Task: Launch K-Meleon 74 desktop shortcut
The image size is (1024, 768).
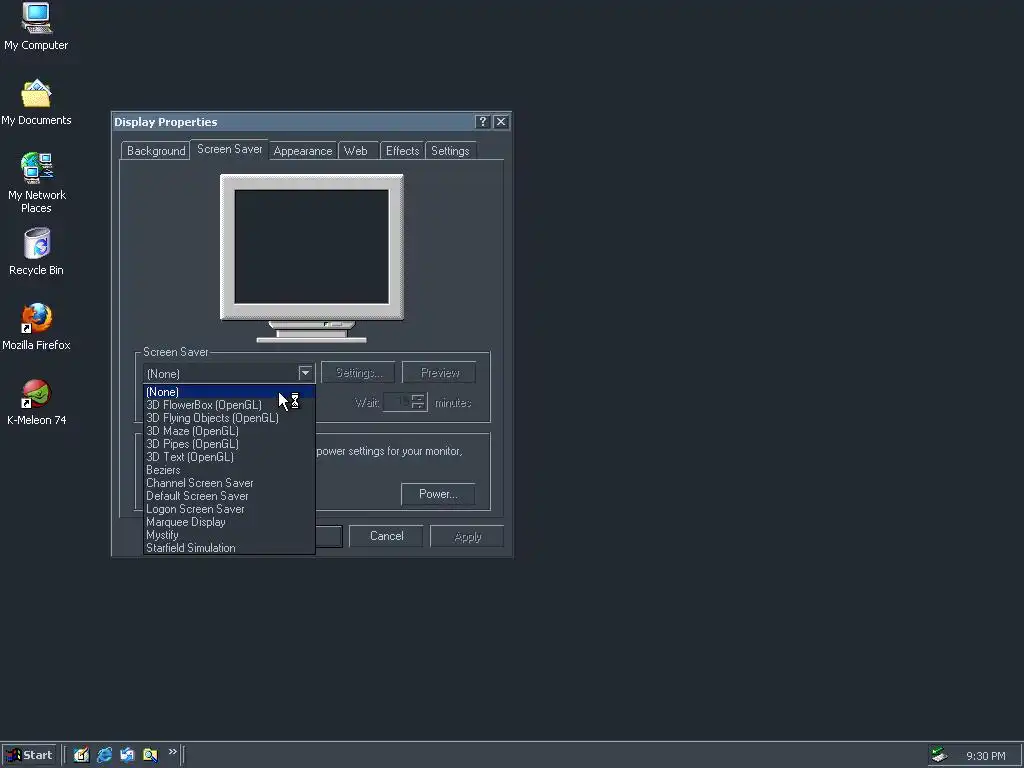Action: click(x=36, y=402)
